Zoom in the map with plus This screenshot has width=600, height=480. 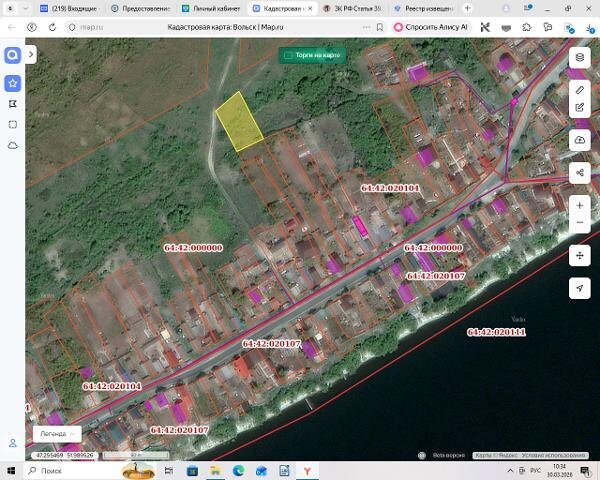tap(579, 206)
